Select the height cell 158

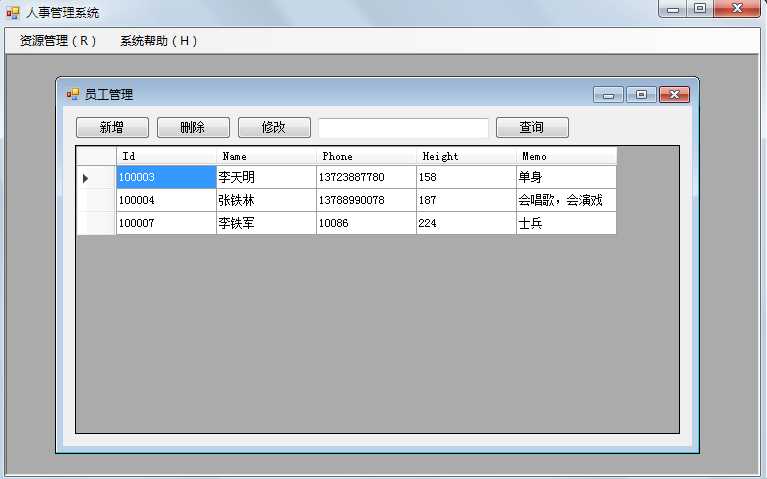466,177
